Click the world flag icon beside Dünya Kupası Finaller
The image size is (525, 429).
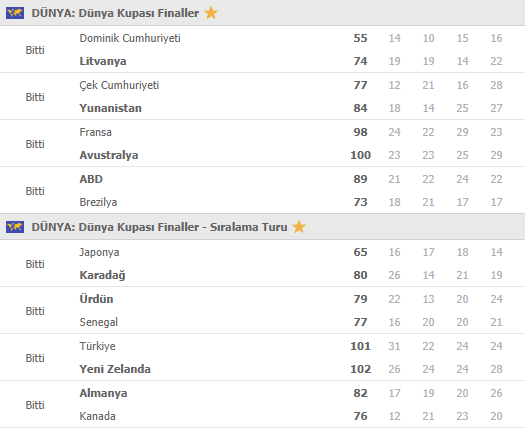(15, 13)
